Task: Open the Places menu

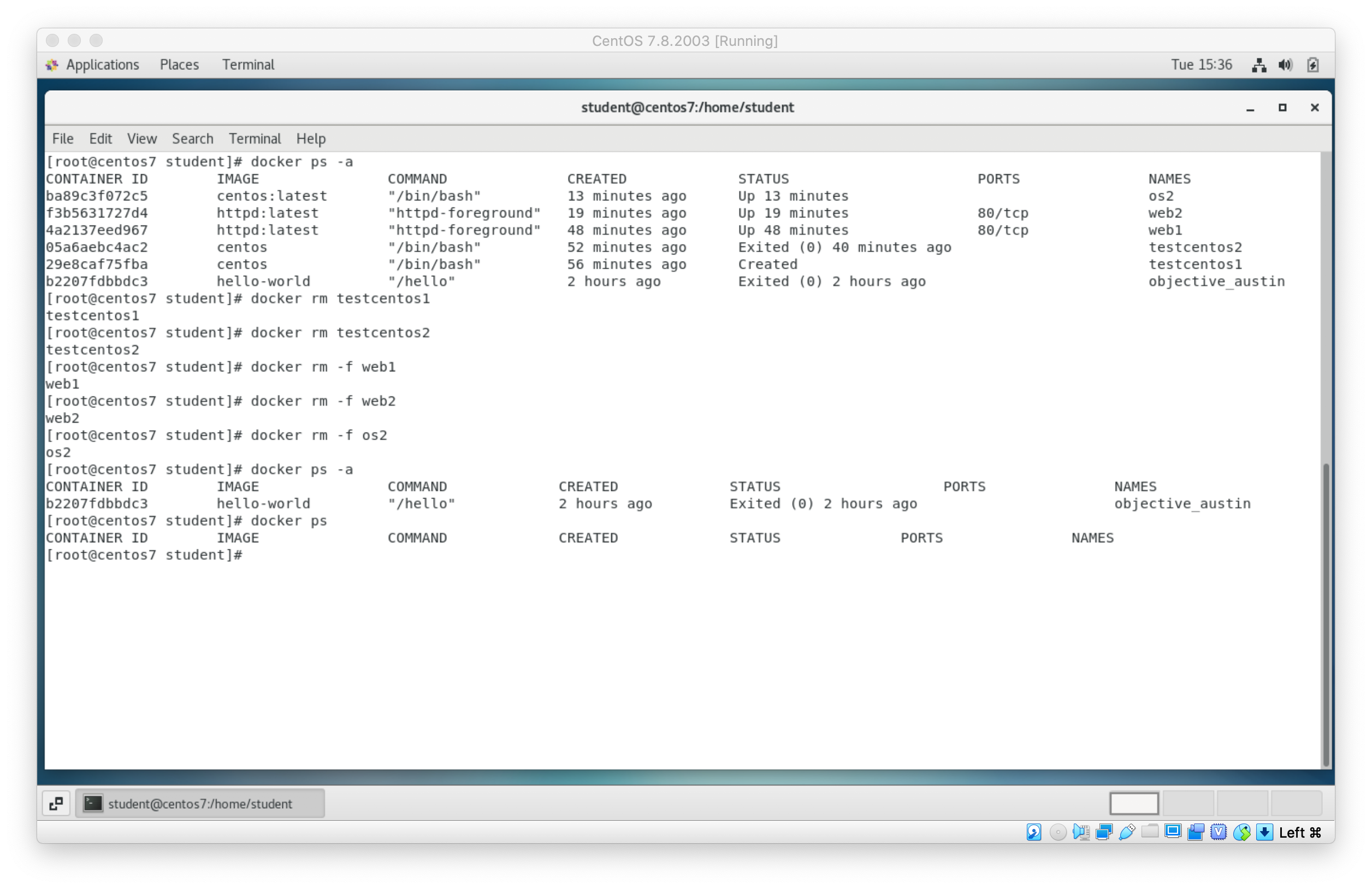Action: pyautogui.click(x=179, y=64)
